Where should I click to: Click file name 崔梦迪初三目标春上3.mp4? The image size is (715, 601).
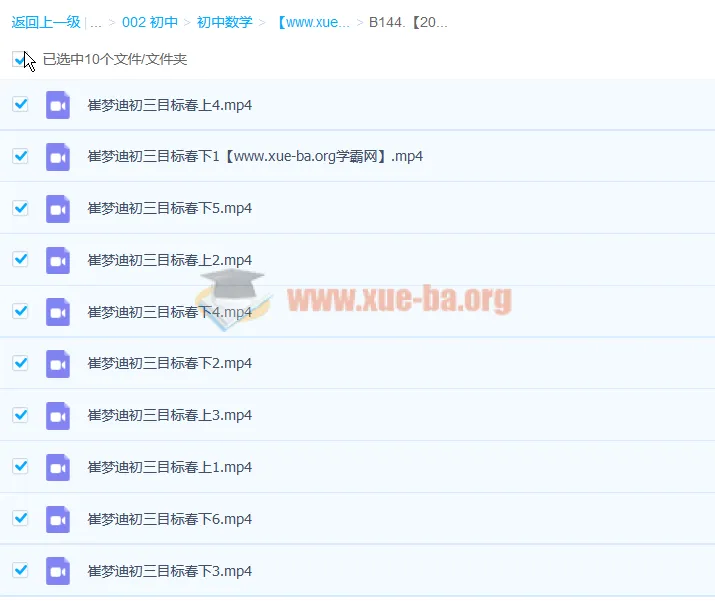pos(170,415)
